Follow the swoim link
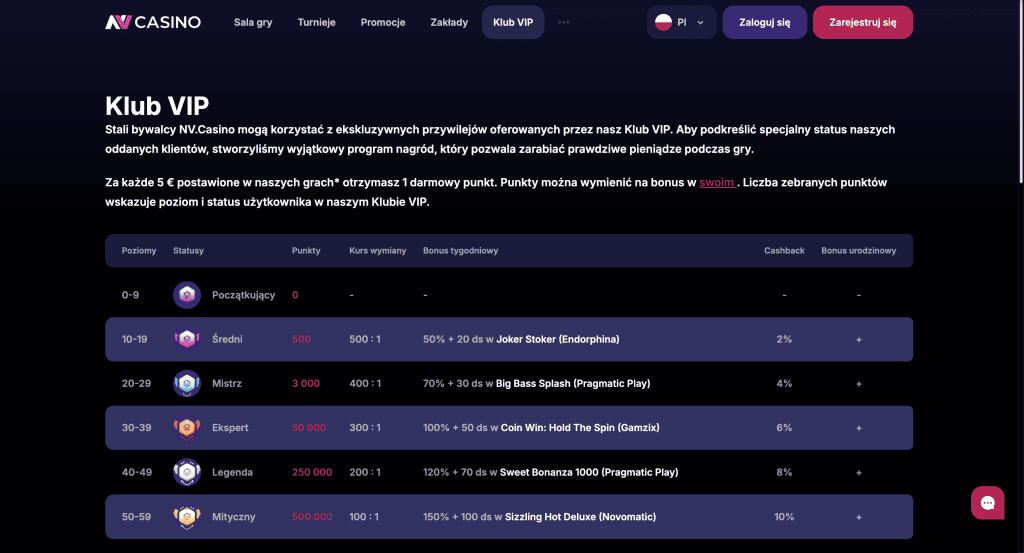 point(716,183)
